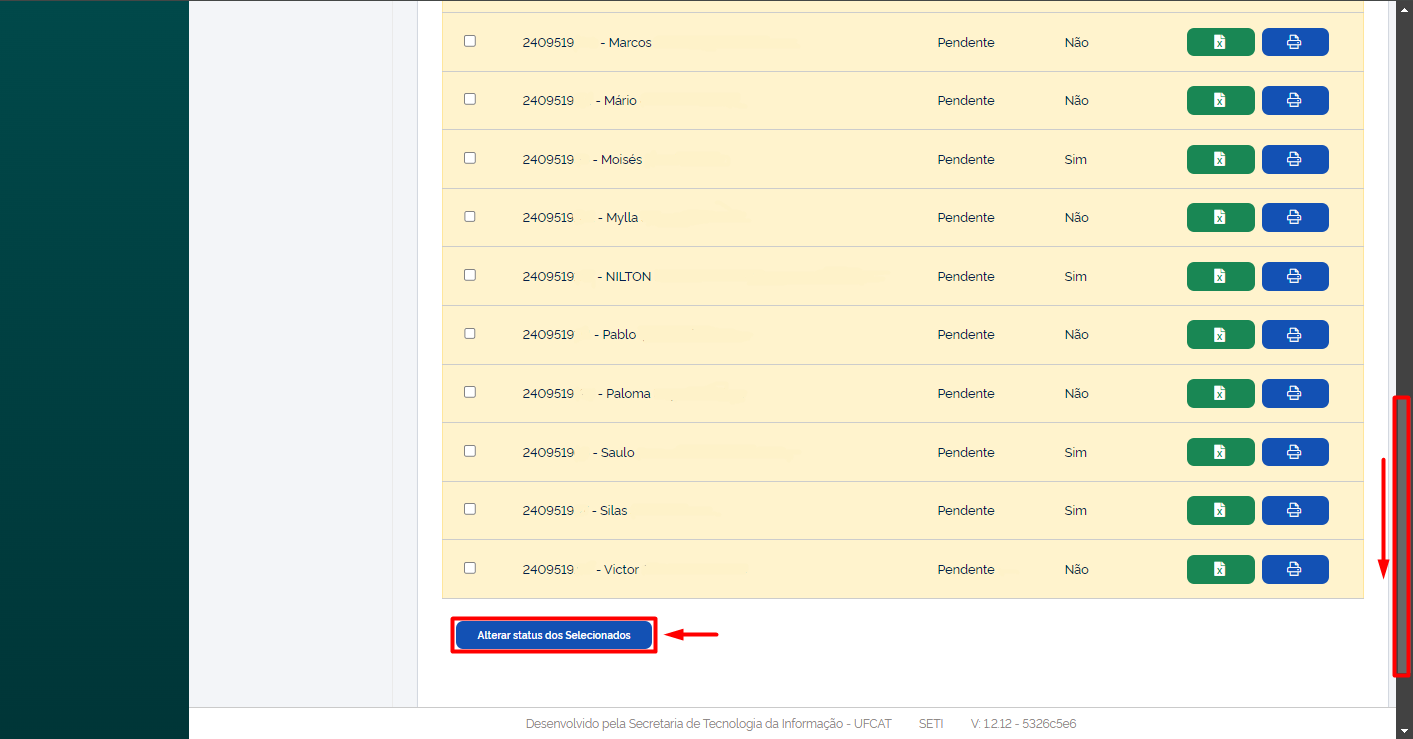Viewport: 1413px width, 739px height.
Task: Export Moisés row to Excel
Action: [1220, 159]
